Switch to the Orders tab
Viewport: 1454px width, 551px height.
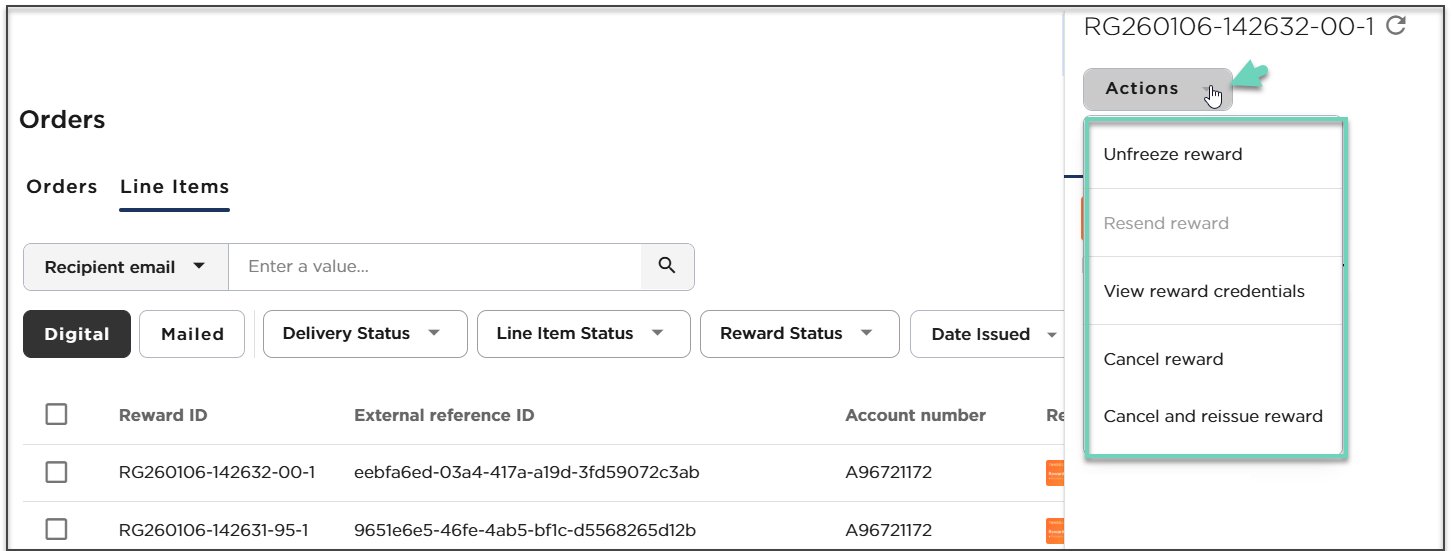(62, 187)
